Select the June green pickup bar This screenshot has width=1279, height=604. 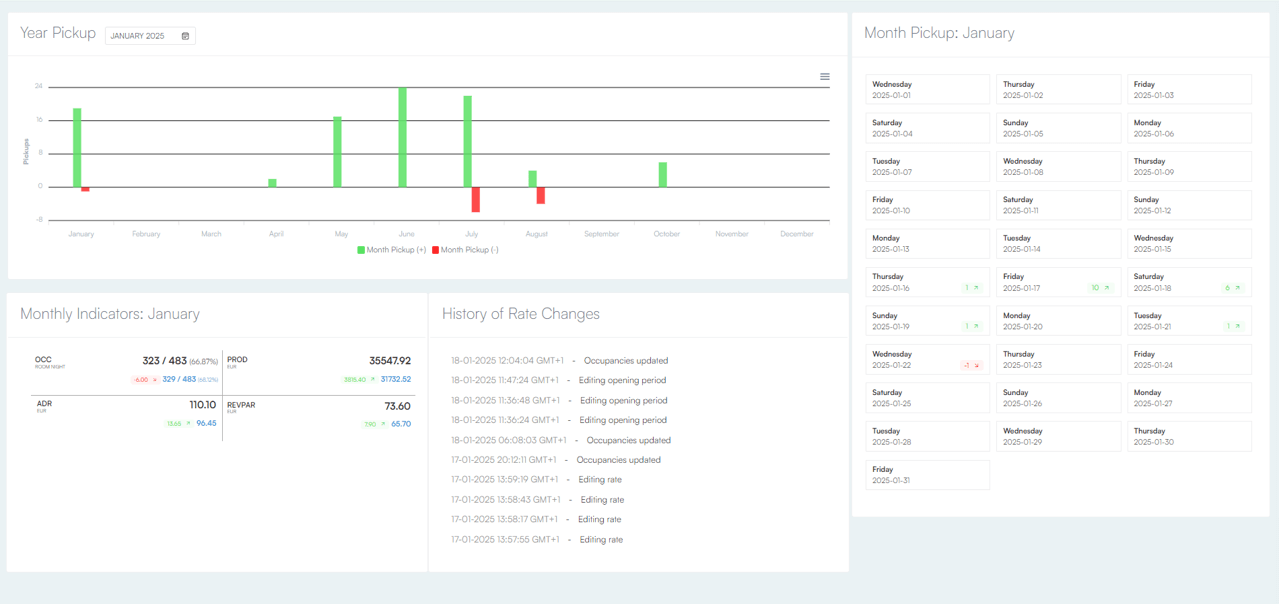[403, 137]
